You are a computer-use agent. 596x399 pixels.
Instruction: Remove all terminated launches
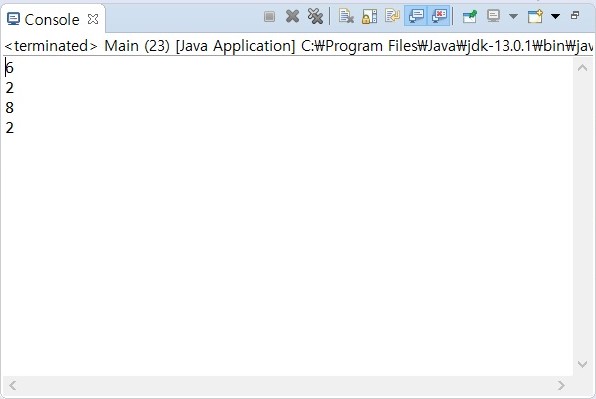point(315,16)
